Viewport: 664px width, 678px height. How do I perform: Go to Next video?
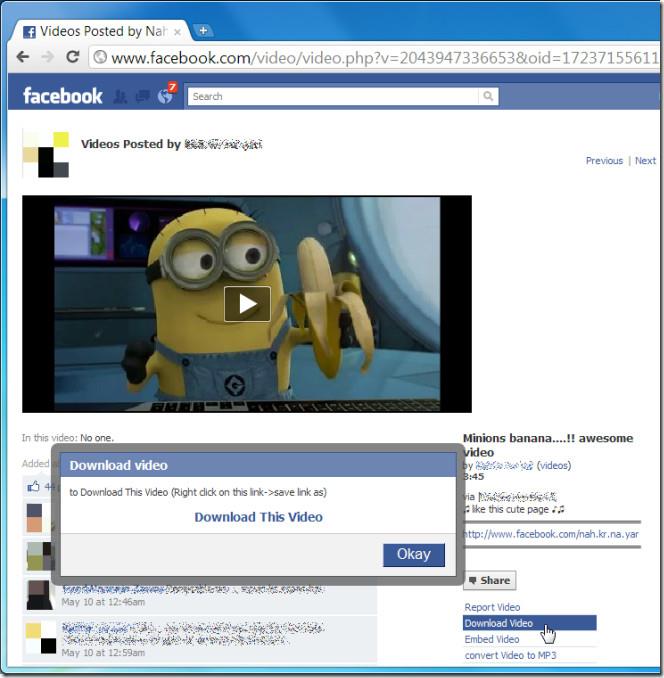pyautogui.click(x=645, y=161)
